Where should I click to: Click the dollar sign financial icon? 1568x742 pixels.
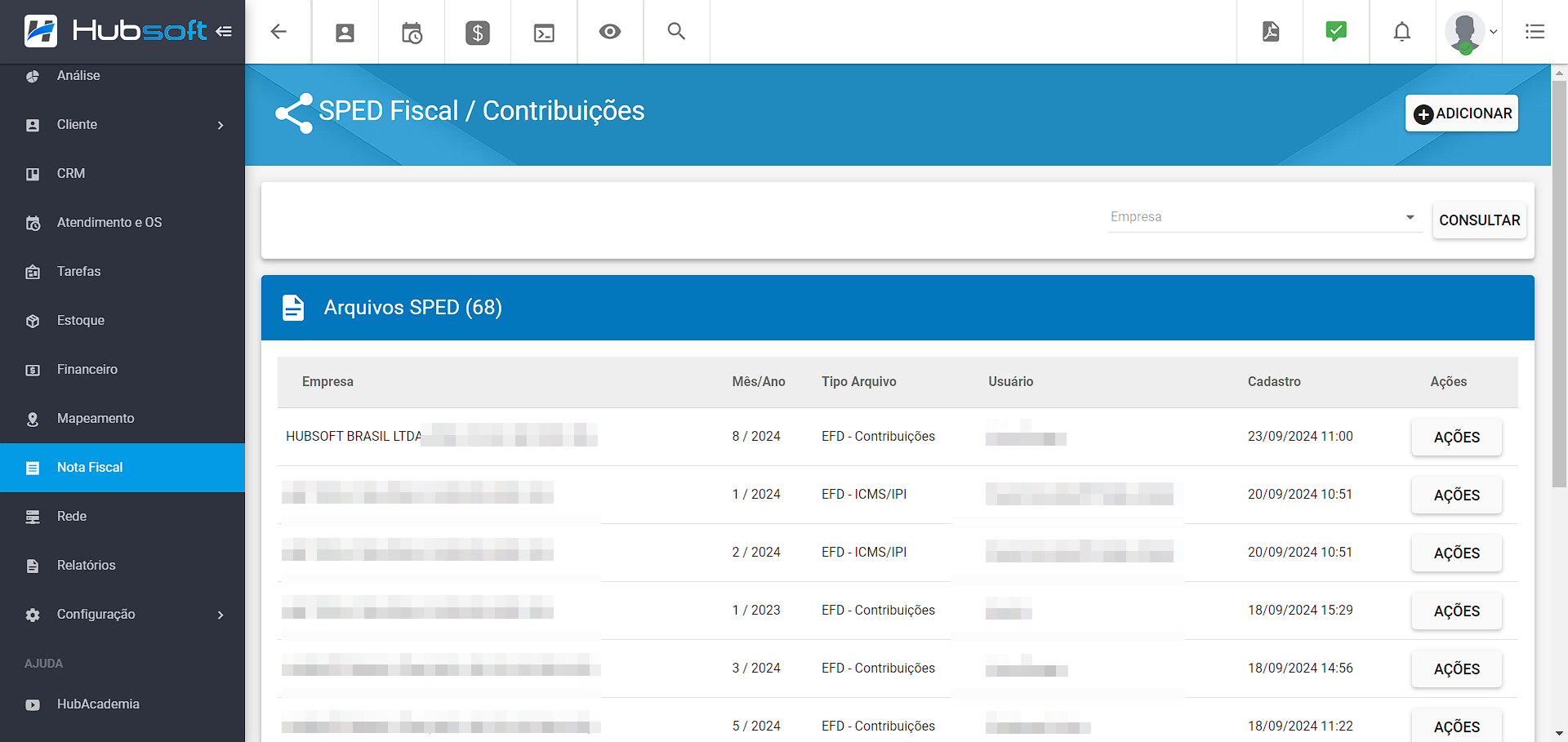(x=478, y=33)
